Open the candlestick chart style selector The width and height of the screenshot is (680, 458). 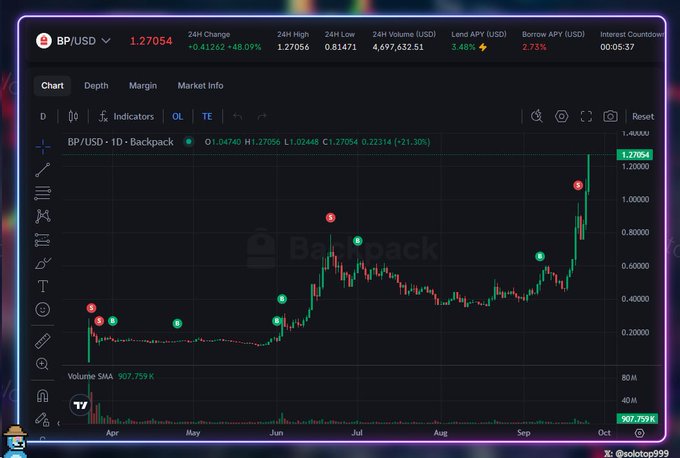[x=73, y=116]
